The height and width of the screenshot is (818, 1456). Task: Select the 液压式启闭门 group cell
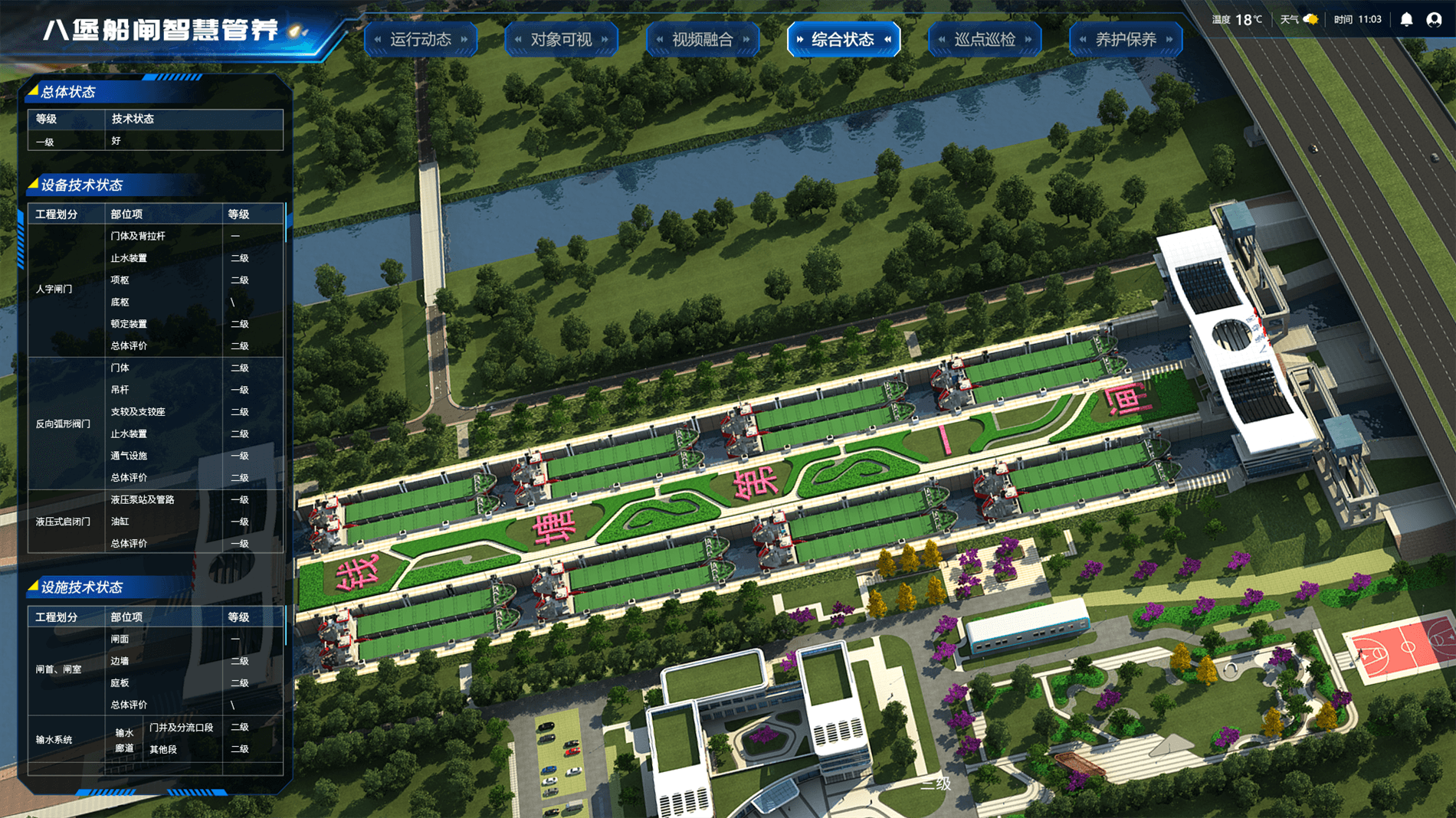(x=63, y=522)
